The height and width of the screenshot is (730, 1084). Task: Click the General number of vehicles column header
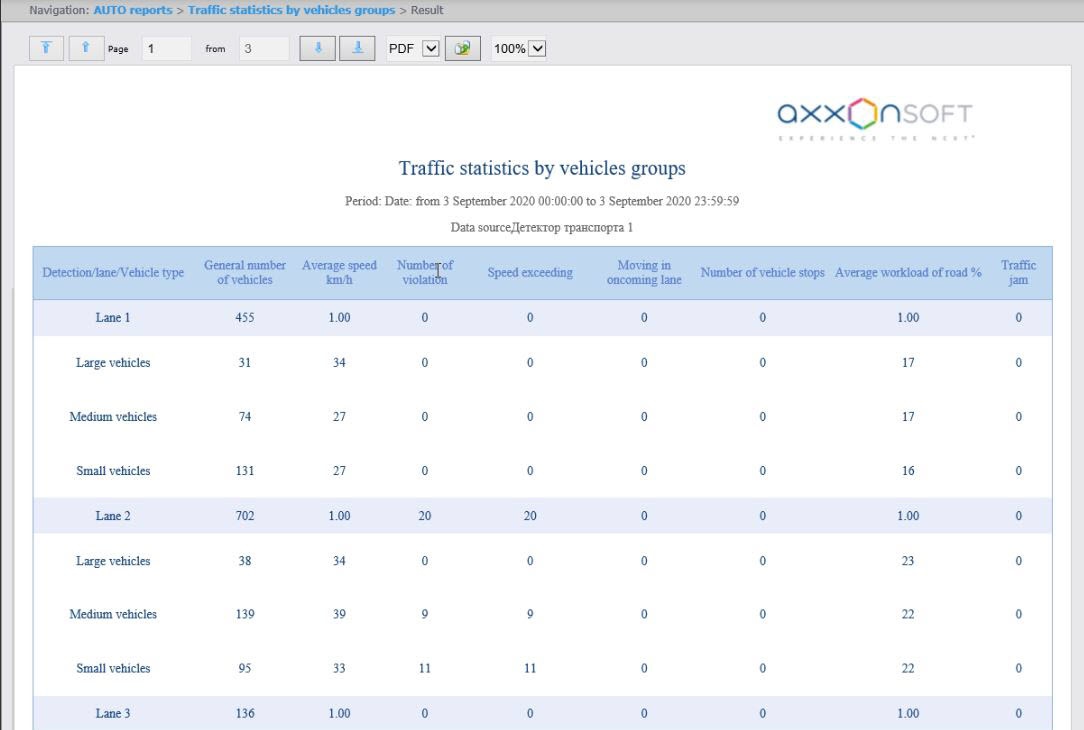point(244,272)
